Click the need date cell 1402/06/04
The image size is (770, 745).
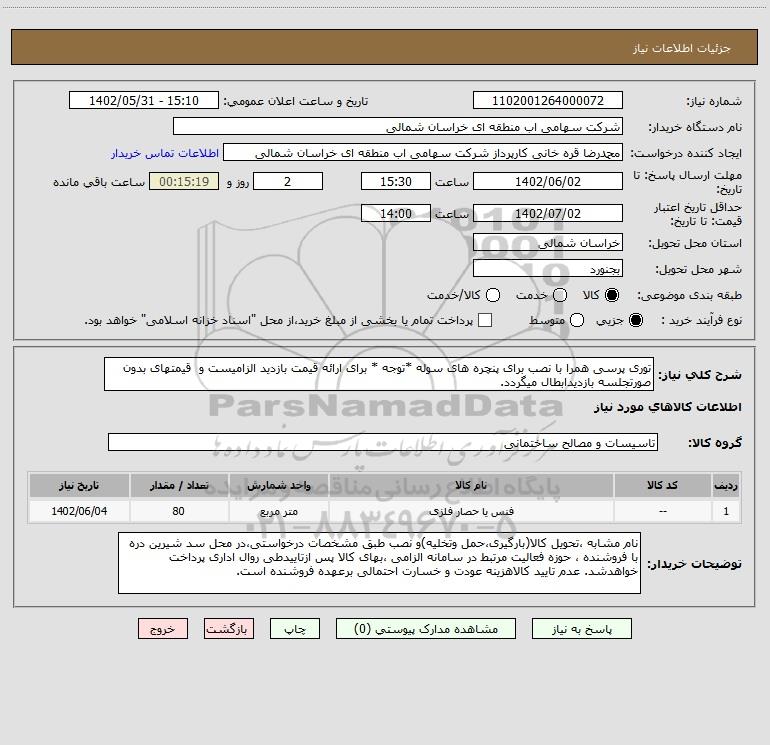[x=79, y=511]
